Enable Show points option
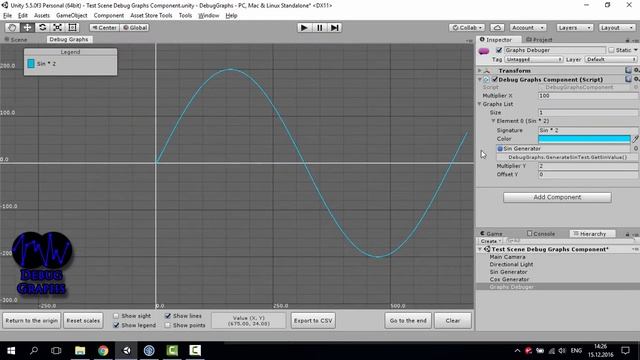 coord(168,325)
